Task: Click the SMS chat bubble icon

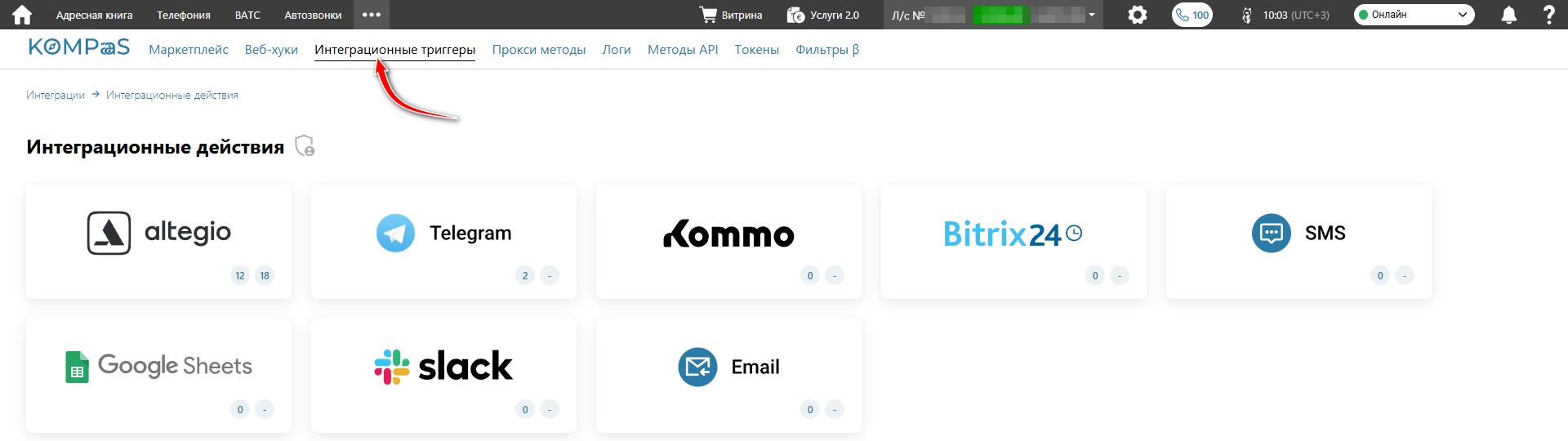Action: [1272, 234]
